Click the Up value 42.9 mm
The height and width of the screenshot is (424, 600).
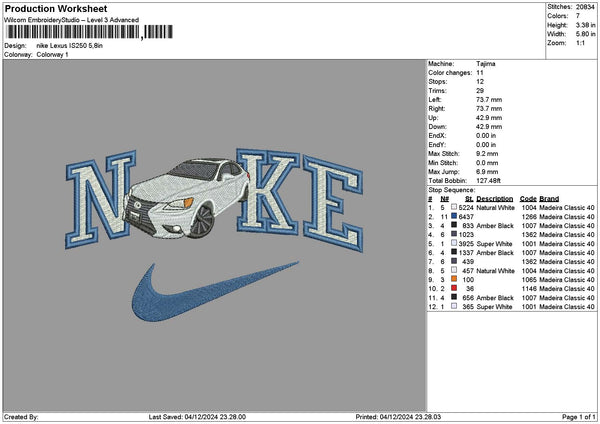(489, 118)
